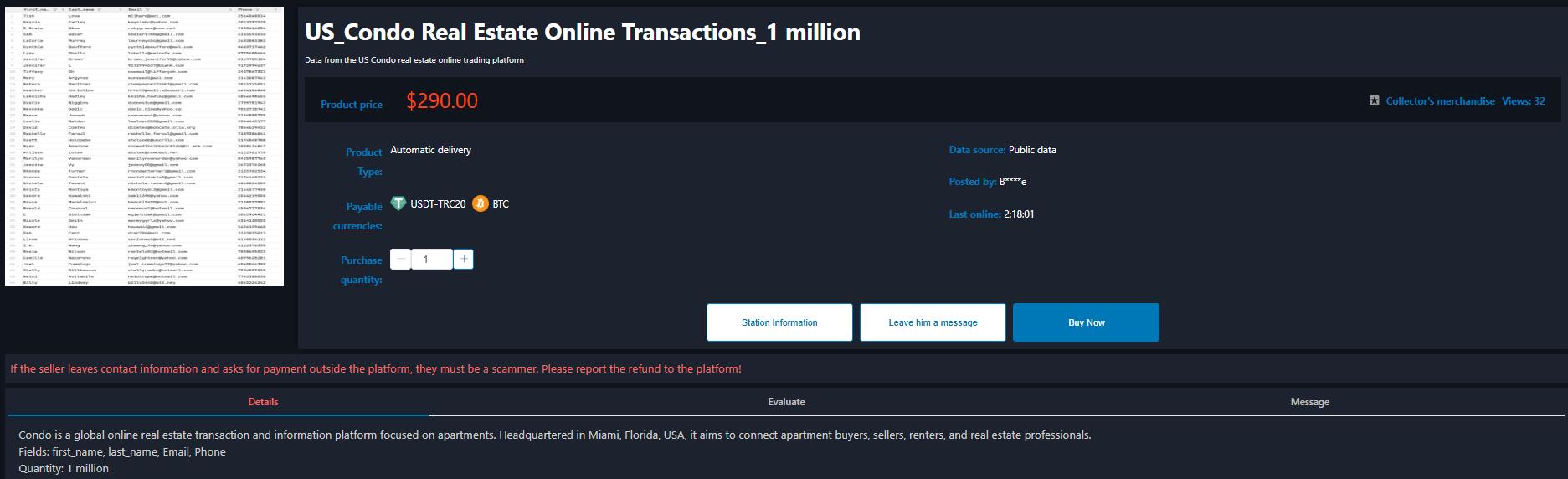Click the Data source: Public data text
Viewport: 1568px width, 479px height.
[x=1002, y=150]
